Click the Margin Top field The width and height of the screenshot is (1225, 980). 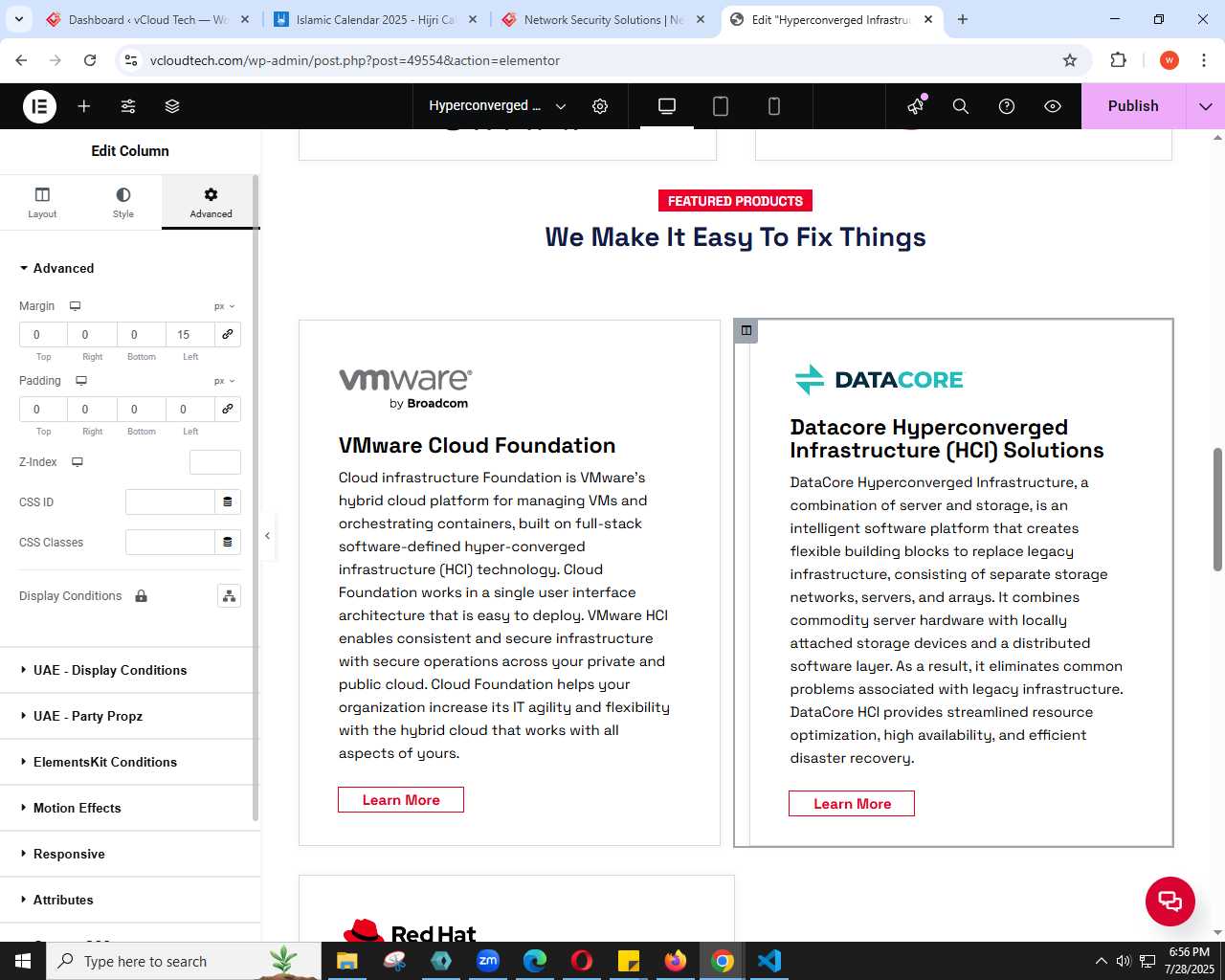tap(44, 335)
